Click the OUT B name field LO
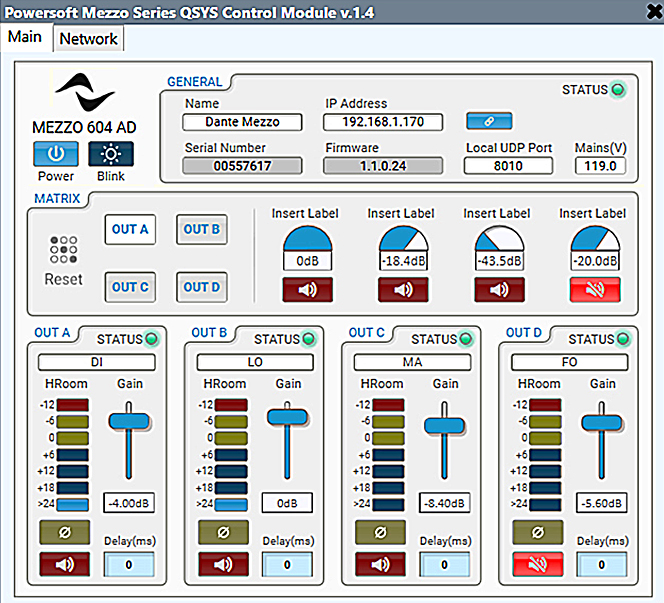 click(x=255, y=362)
